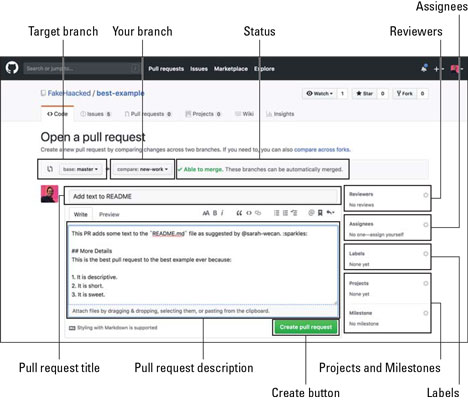
Task: Switch to the Code tab
Action: [x=57, y=114]
